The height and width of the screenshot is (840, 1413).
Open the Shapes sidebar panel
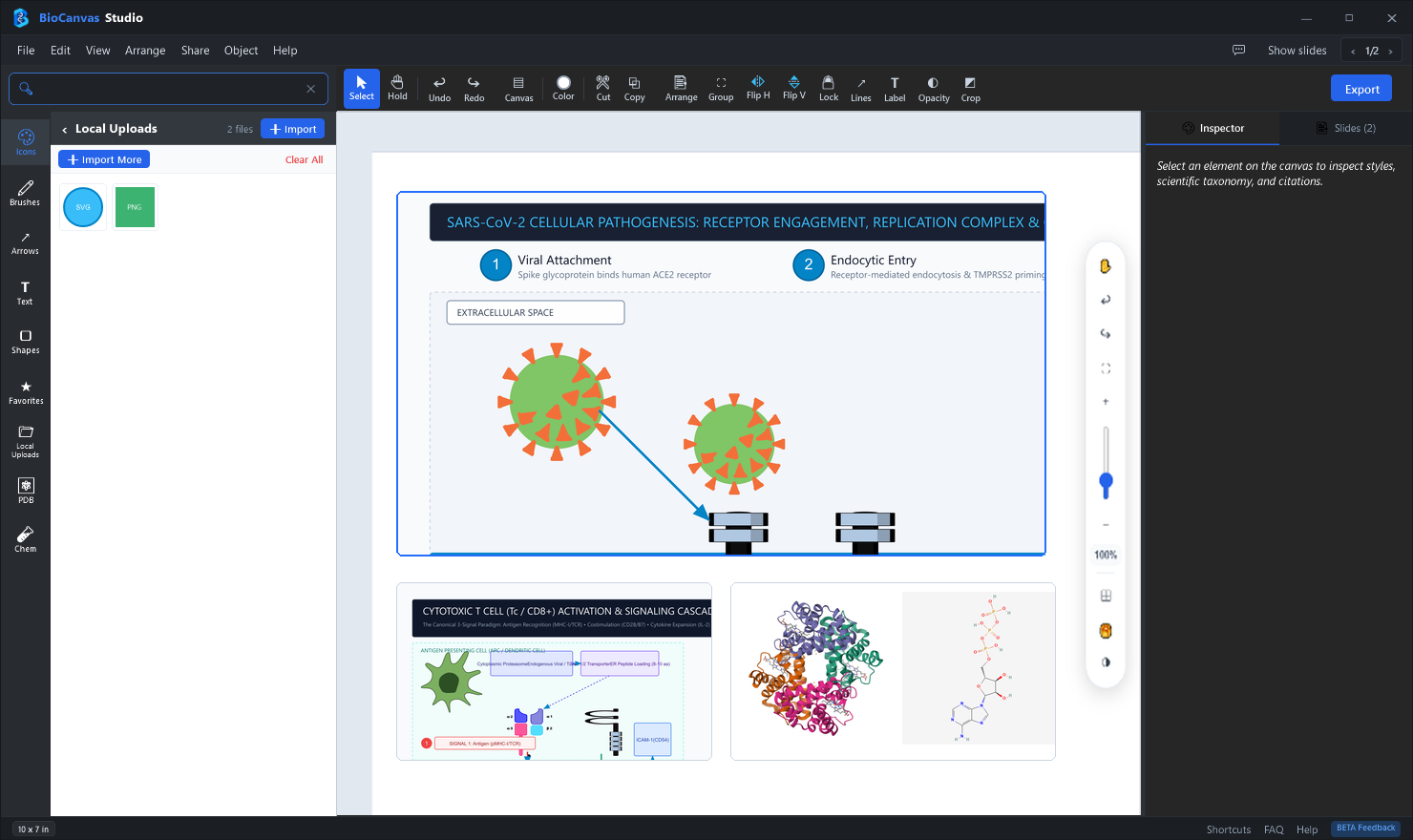pyautogui.click(x=26, y=342)
